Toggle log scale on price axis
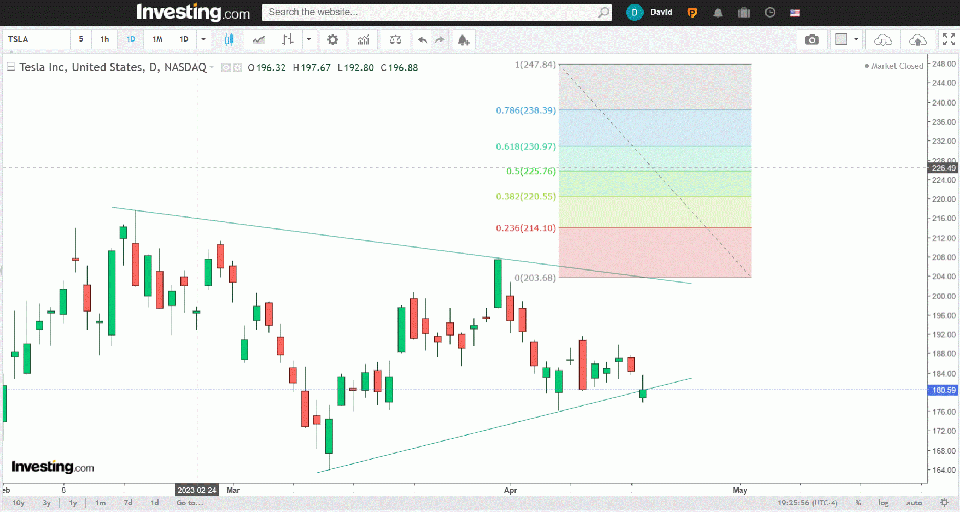Image resolution: width=960 pixels, height=512 pixels. pyautogui.click(x=881, y=502)
